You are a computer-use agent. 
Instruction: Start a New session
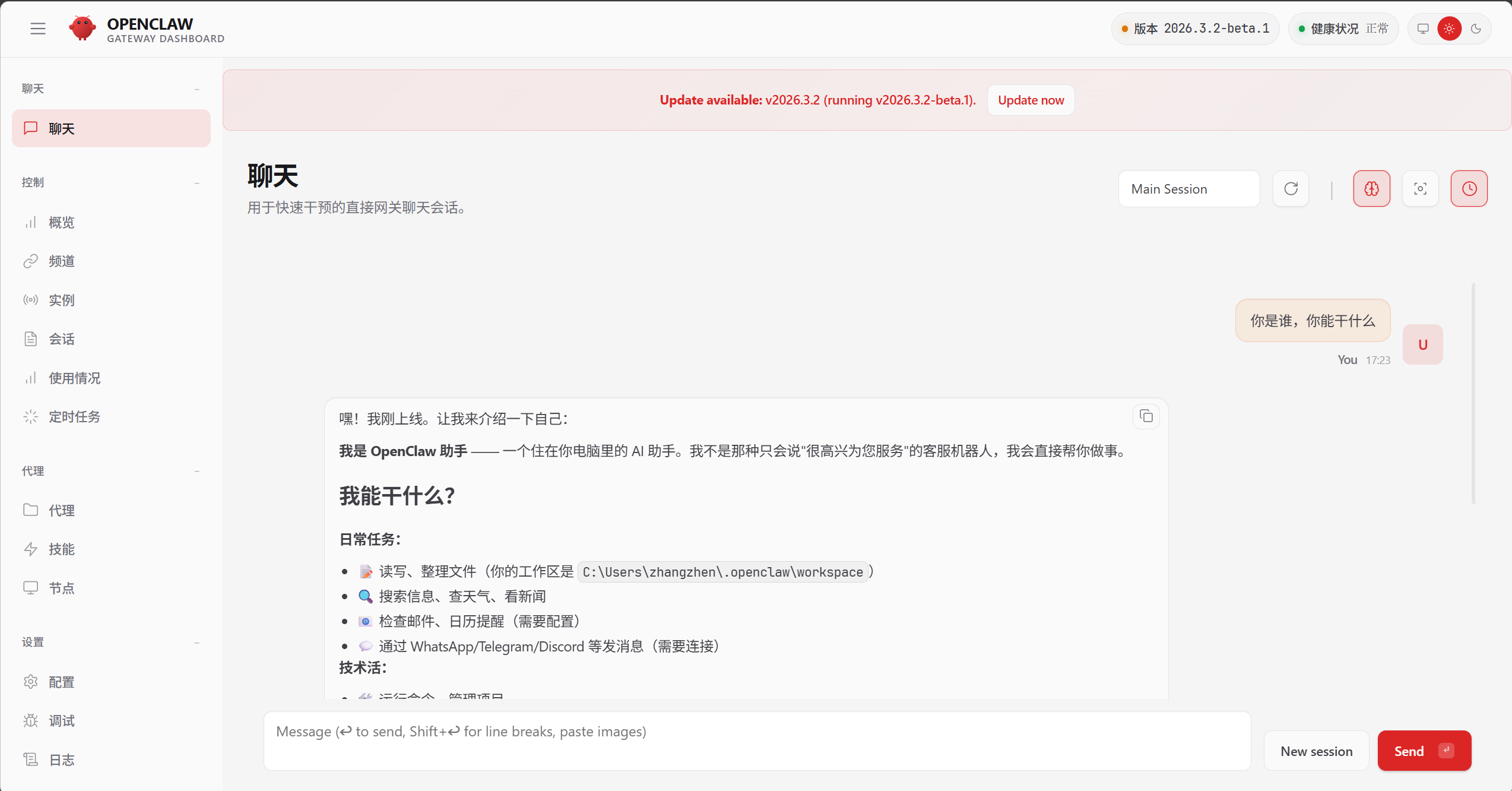pyautogui.click(x=1316, y=751)
